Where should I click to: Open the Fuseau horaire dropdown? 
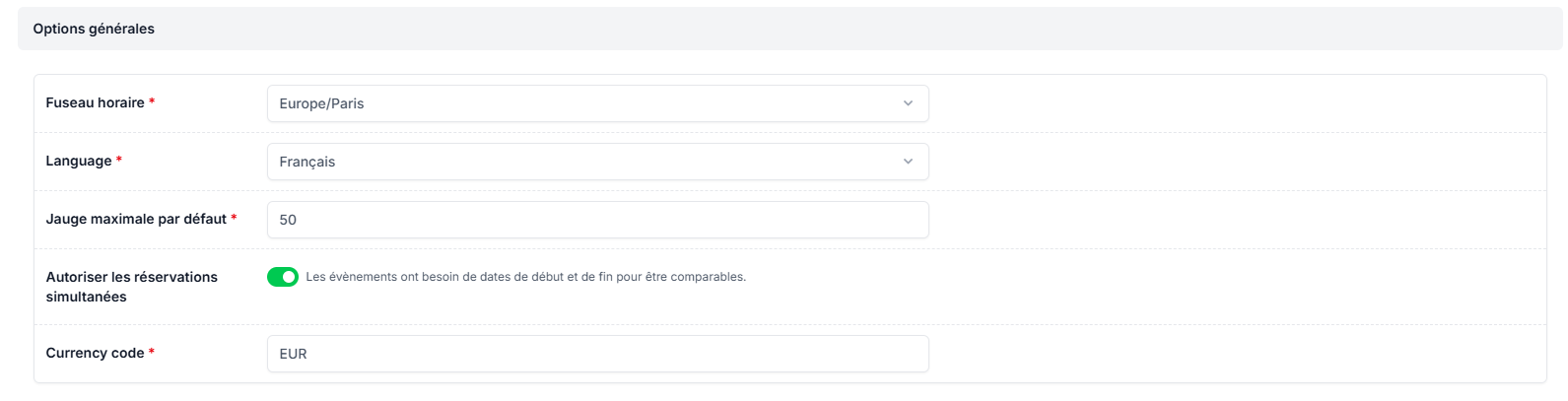pyautogui.click(x=597, y=103)
